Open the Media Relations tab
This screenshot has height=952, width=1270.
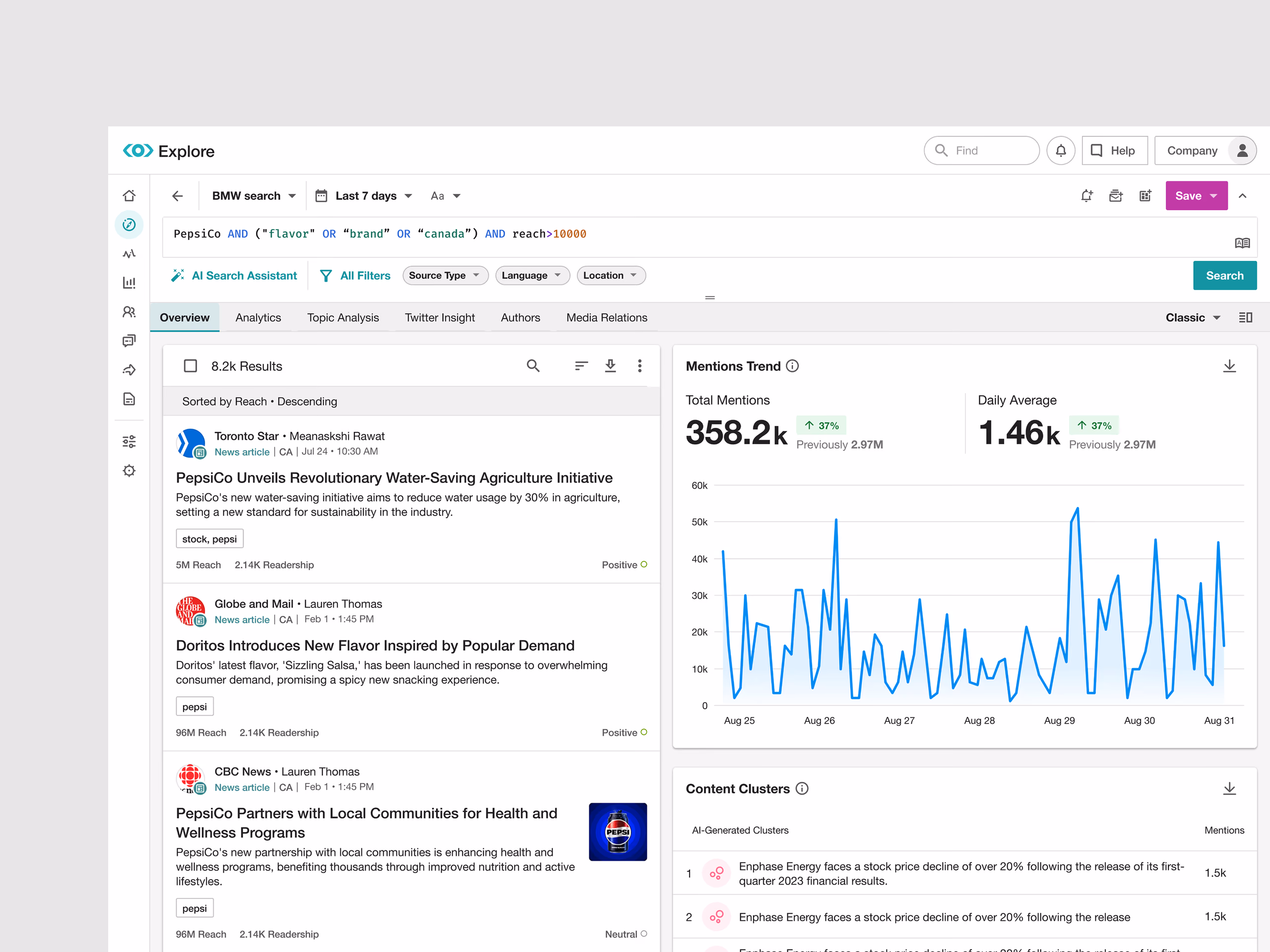pos(606,317)
